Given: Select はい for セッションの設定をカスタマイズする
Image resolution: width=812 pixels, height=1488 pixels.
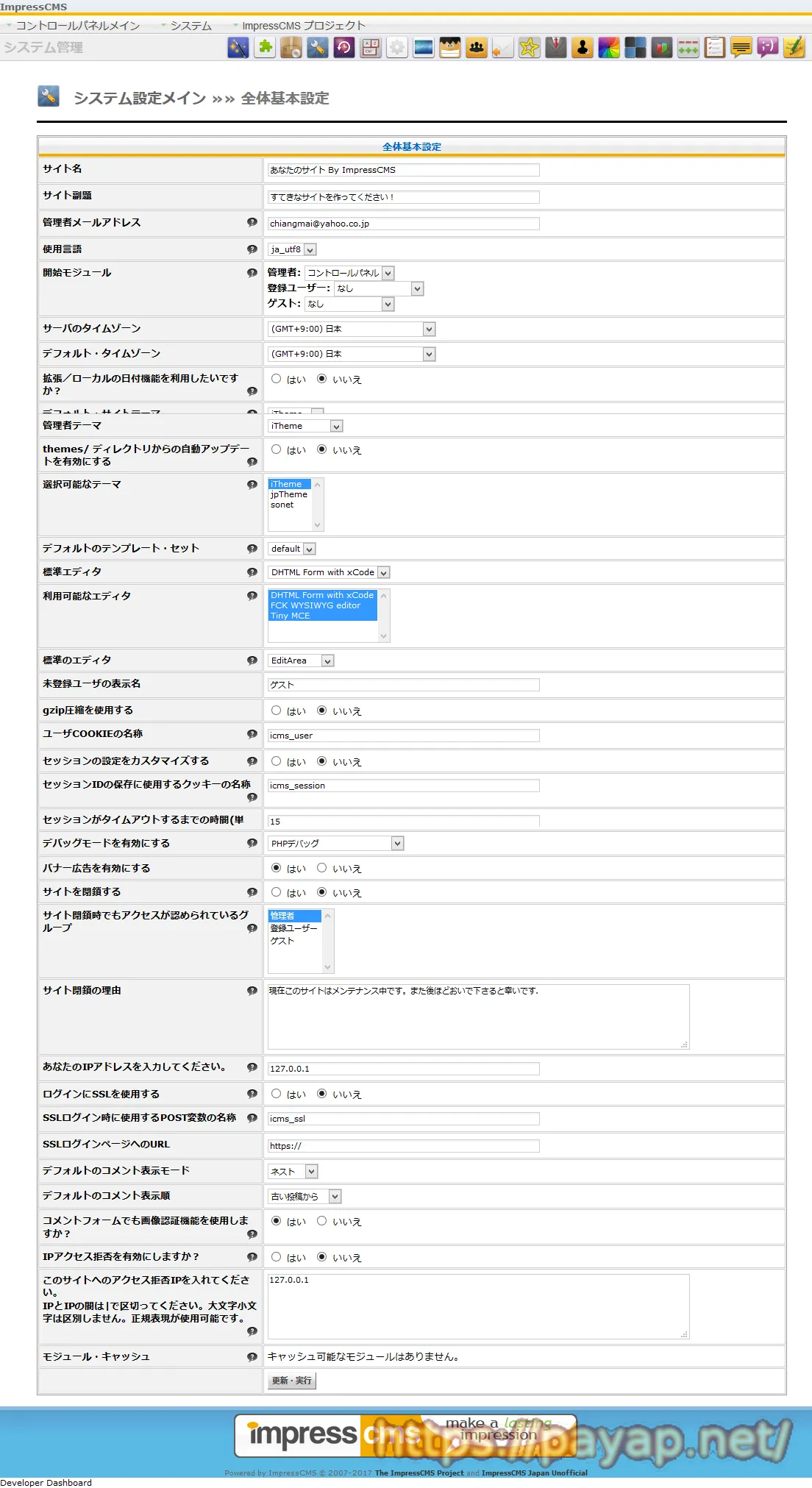Looking at the screenshot, I should pyautogui.click(x=277, y=761).
